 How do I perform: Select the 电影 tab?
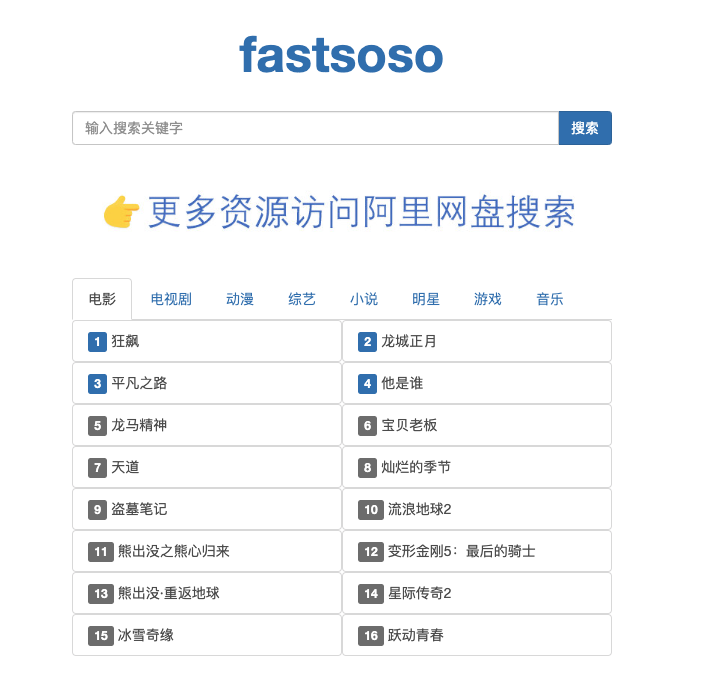point(102,299)
